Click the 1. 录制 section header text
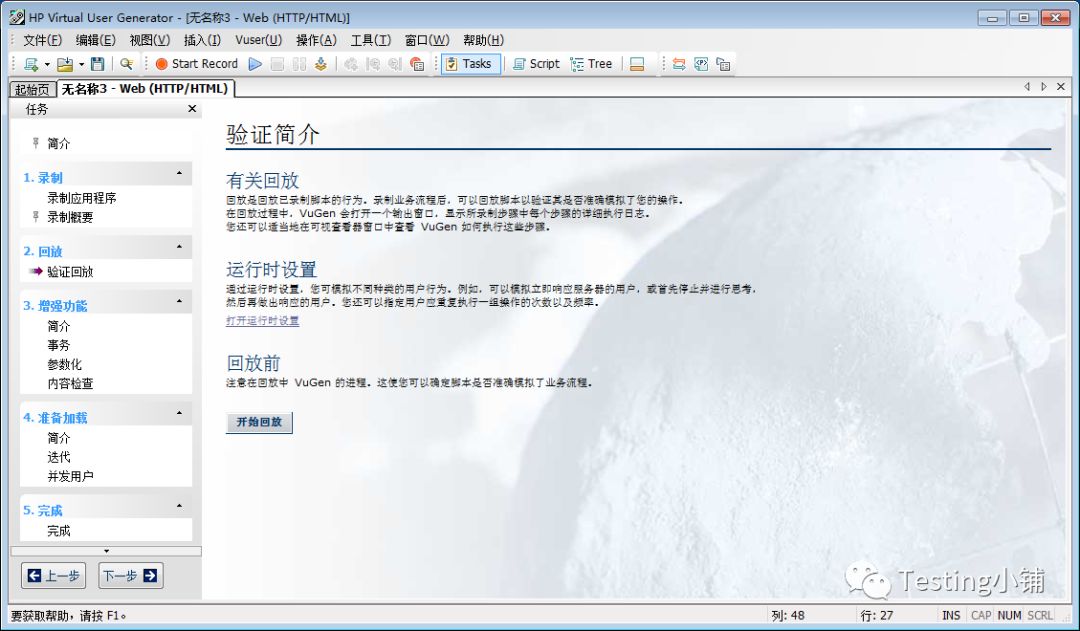This screenshot has height=631, width=1080. point(43,178)
